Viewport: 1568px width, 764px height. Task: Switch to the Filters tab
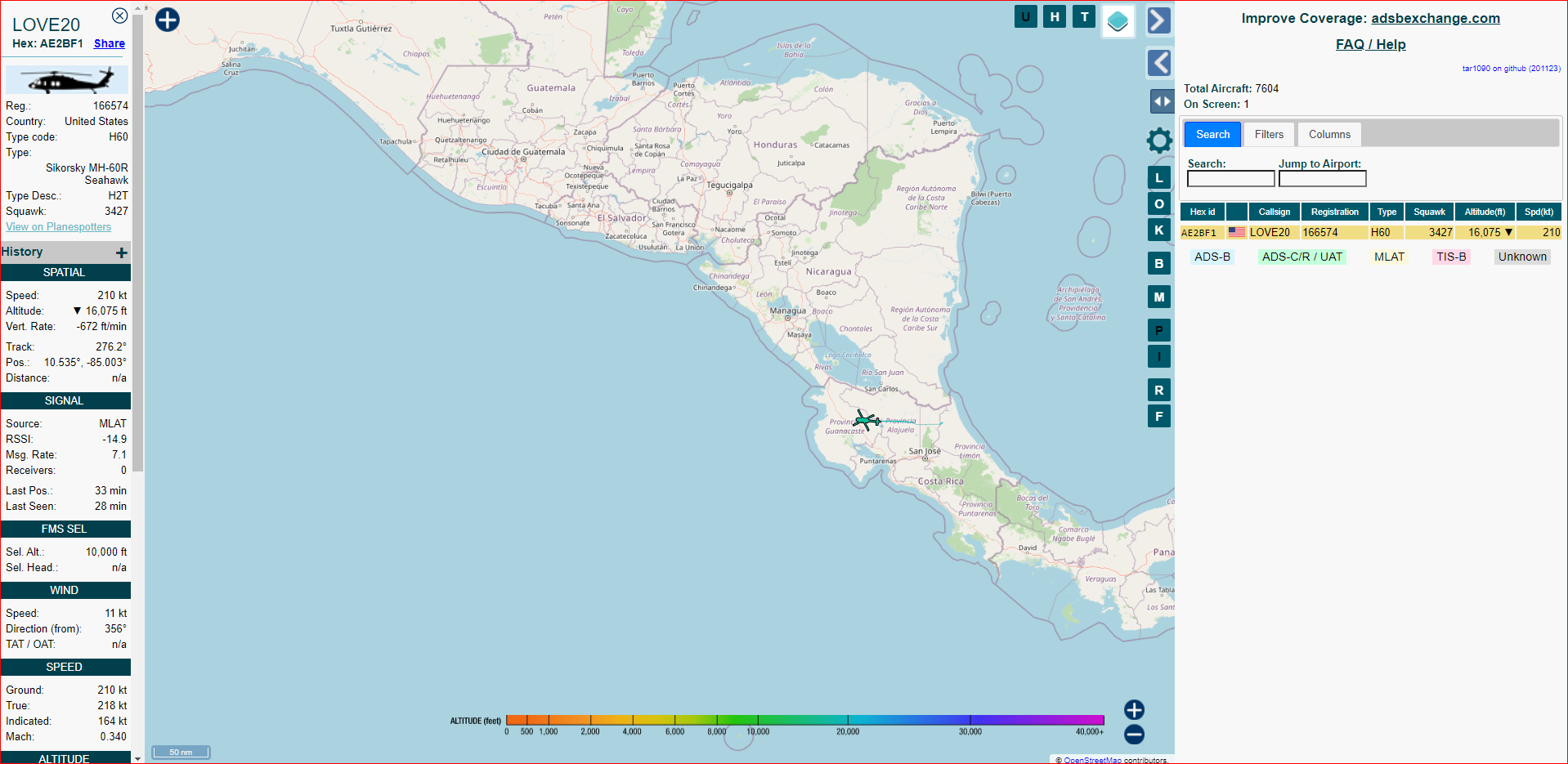tap(1269, 135)
